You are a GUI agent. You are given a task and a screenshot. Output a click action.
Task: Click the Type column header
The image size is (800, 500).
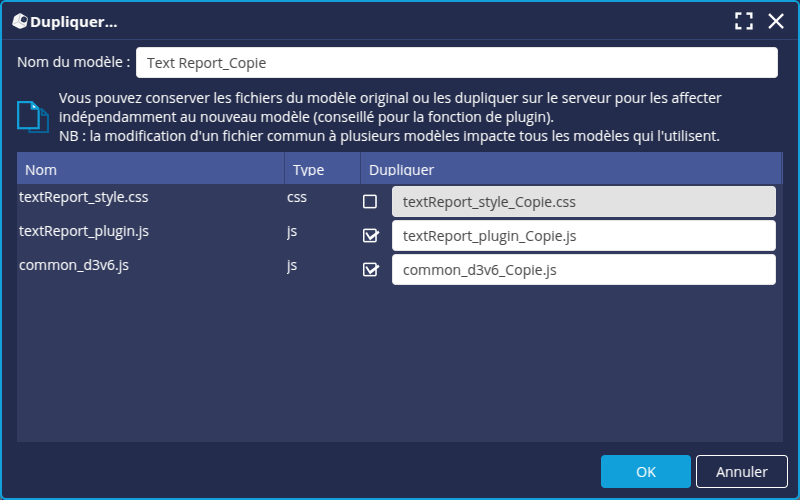click(x=322, y=170)
